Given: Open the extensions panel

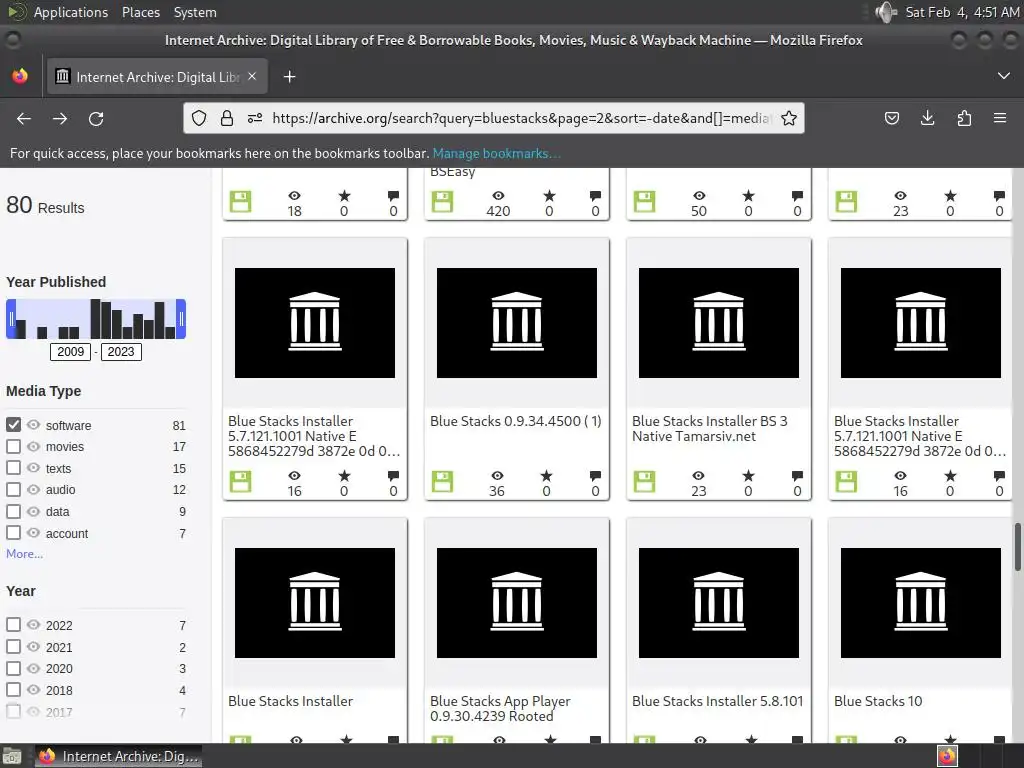Looking at the screenshot, I should coord(964,118).
